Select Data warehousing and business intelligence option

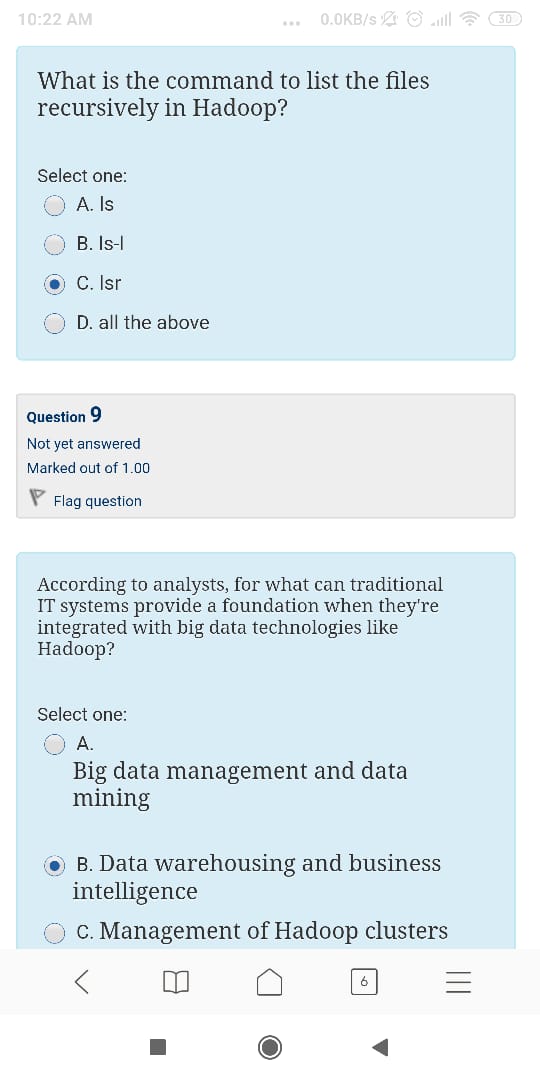pyautogui.click(x=54, y=866)
